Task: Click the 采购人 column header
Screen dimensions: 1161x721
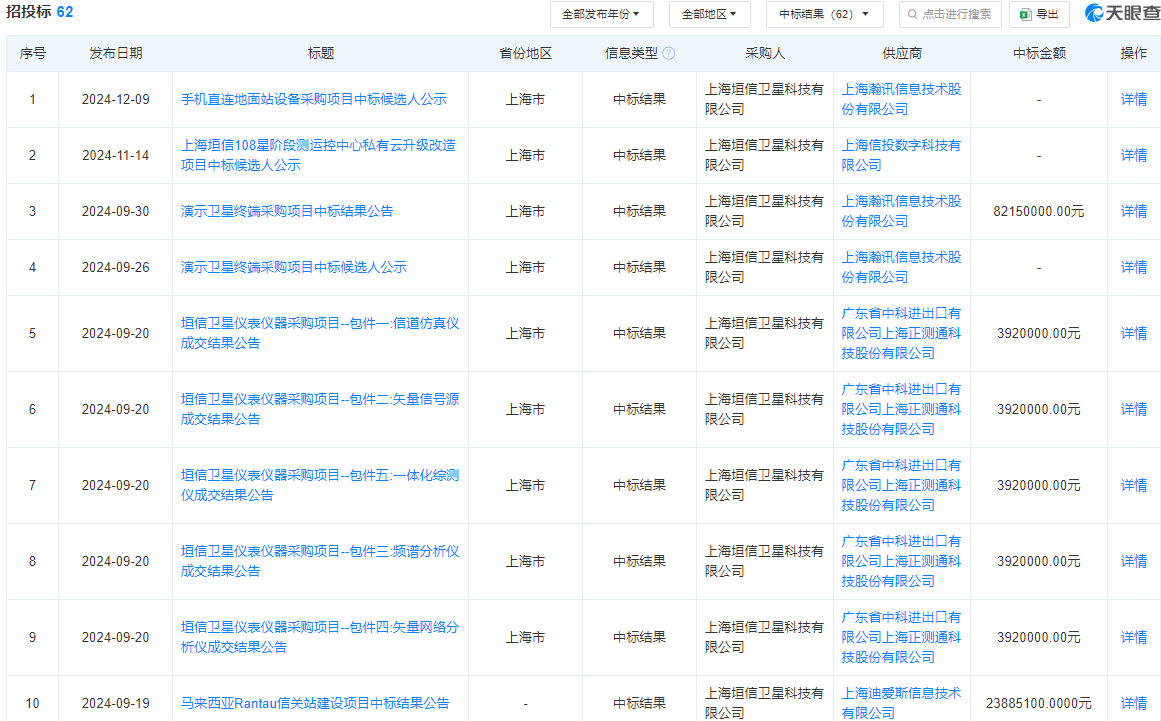Action: pos(765,53)
